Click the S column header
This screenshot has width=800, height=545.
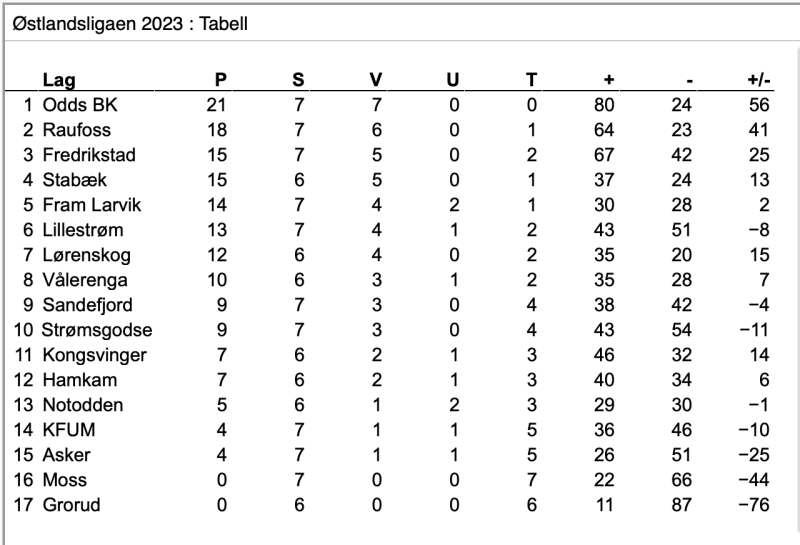point(298,80)
